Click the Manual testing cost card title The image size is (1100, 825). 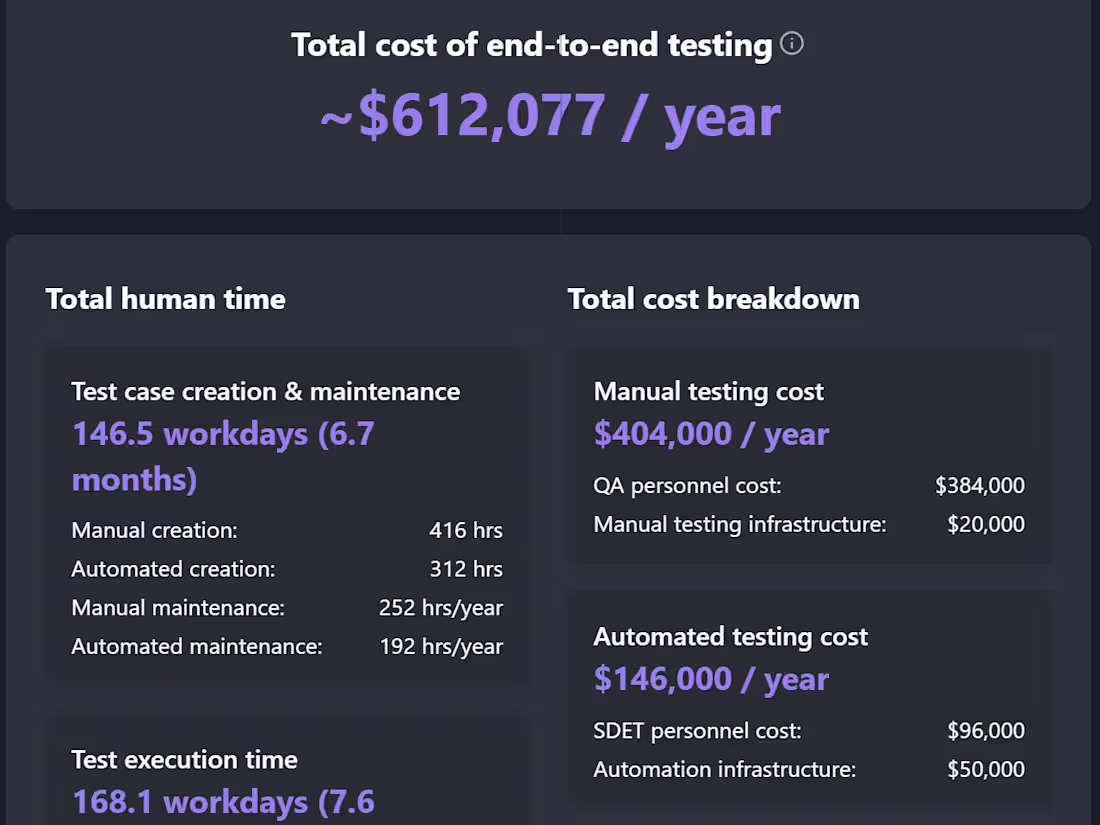click(x=709, y=392)
